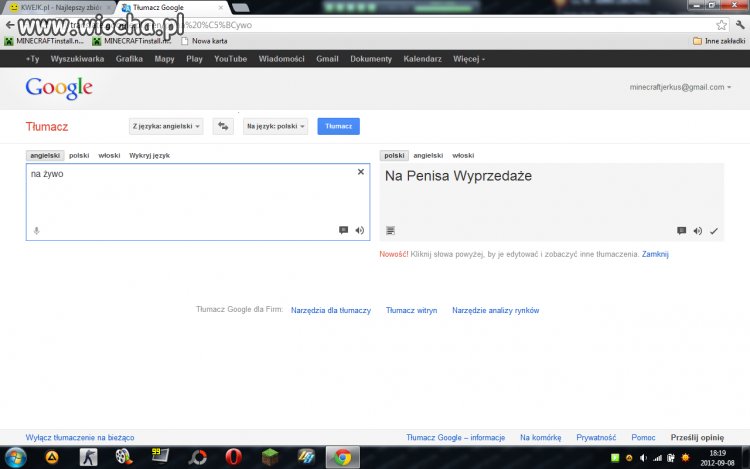Image resolution: width=750 pixels, height=469 pixels.
Task: Open Prywatność footer link
Action: pyautogui.click(x=596, y=437)
